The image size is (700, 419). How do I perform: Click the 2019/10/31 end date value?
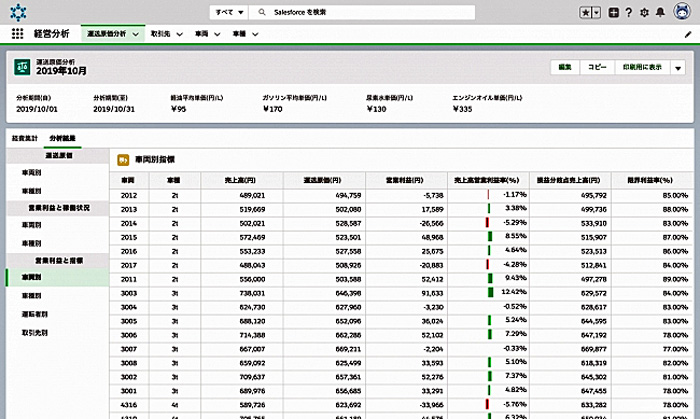114,109
